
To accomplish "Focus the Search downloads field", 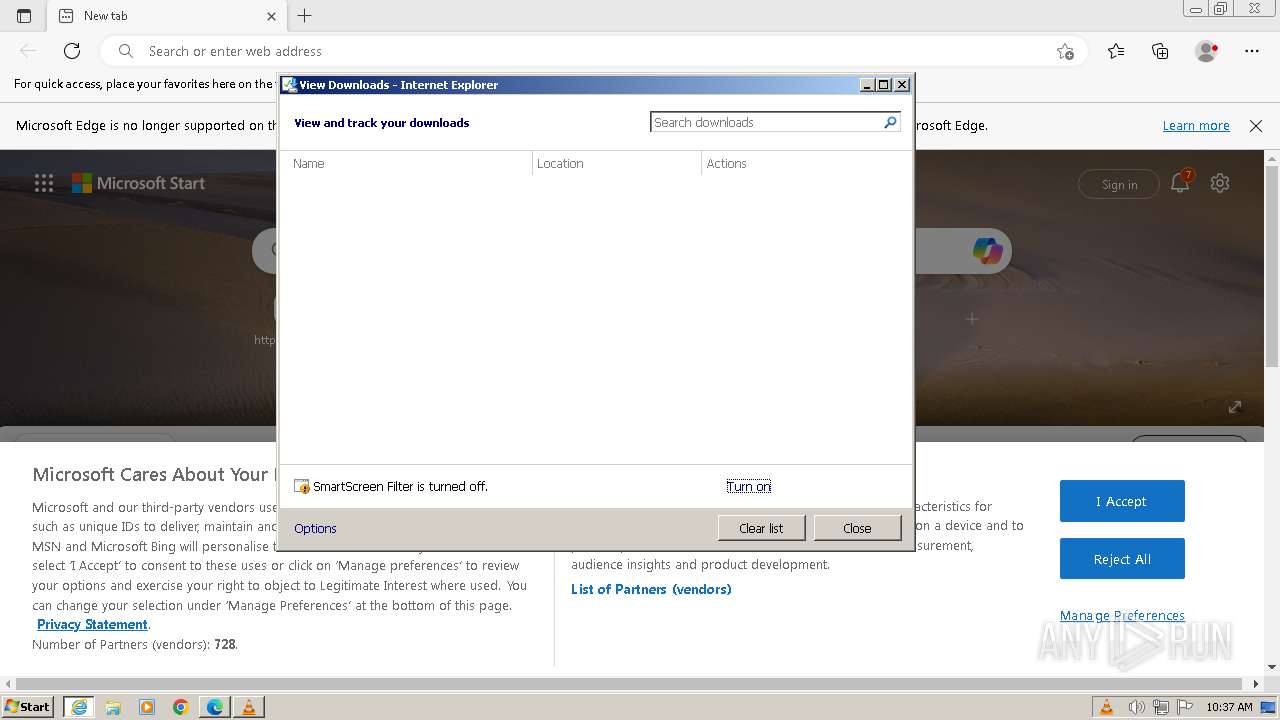I will 767,122.
